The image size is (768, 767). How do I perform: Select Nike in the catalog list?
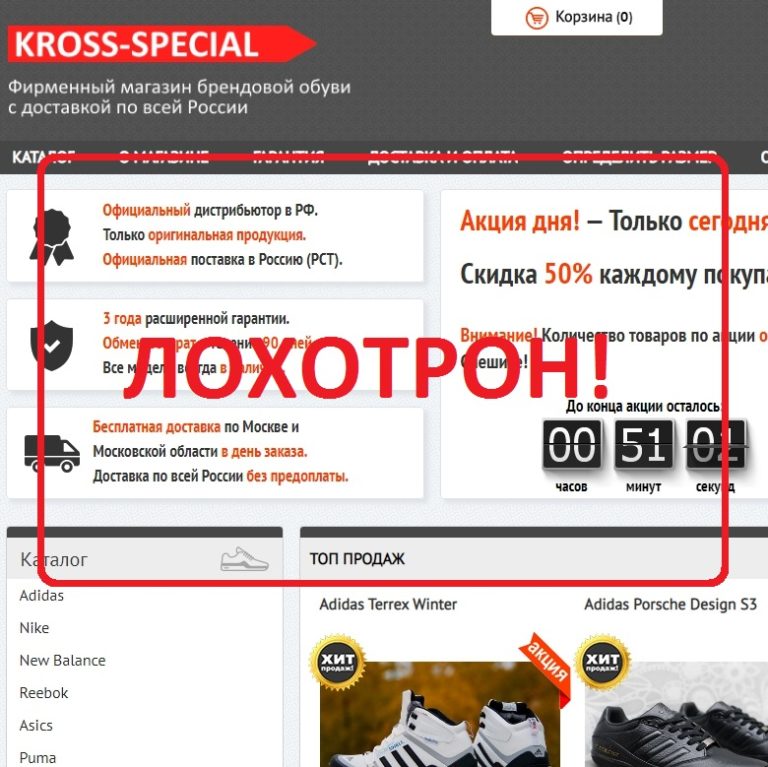34,628
